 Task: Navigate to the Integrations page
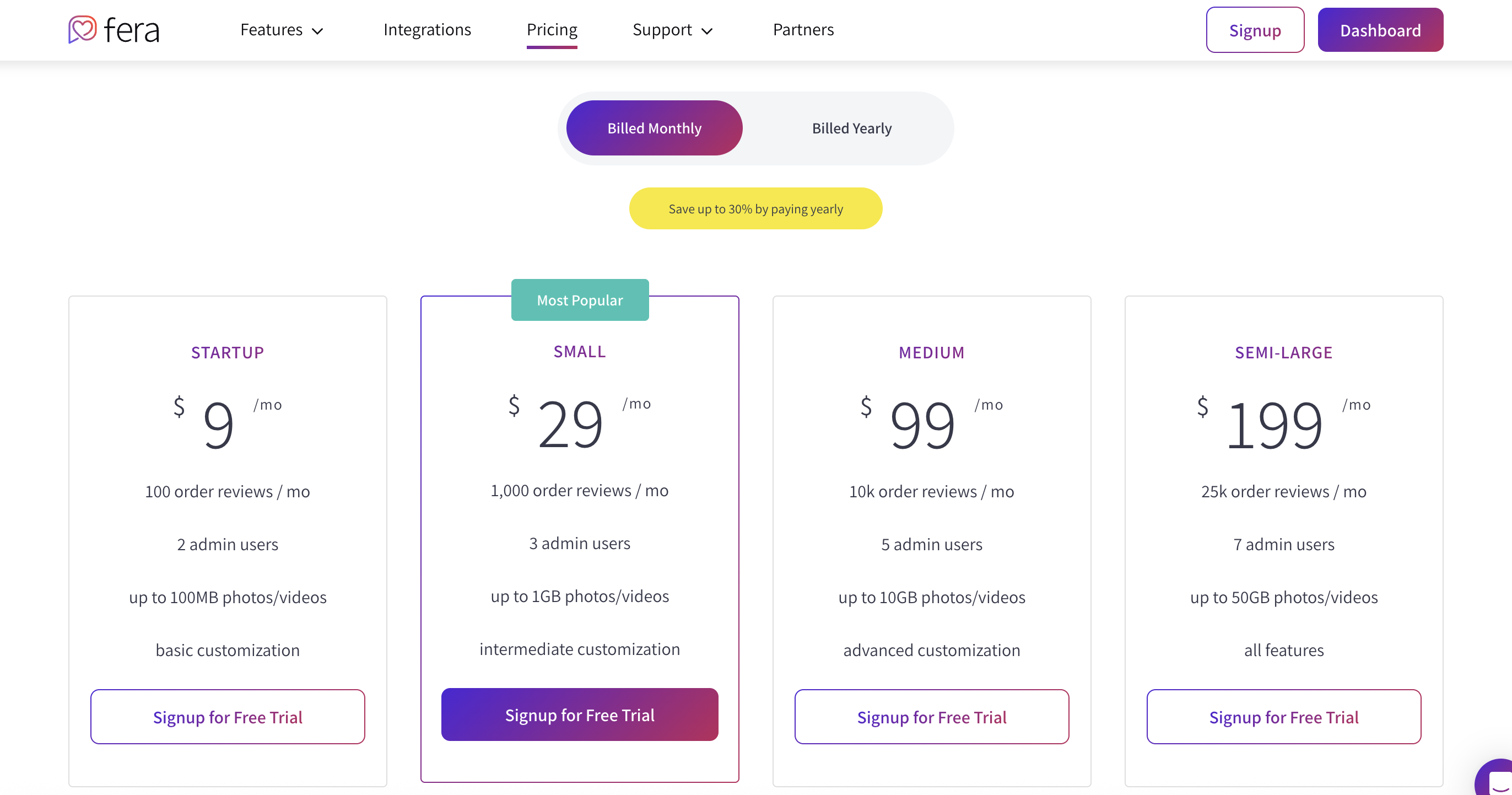click(427, 29)
